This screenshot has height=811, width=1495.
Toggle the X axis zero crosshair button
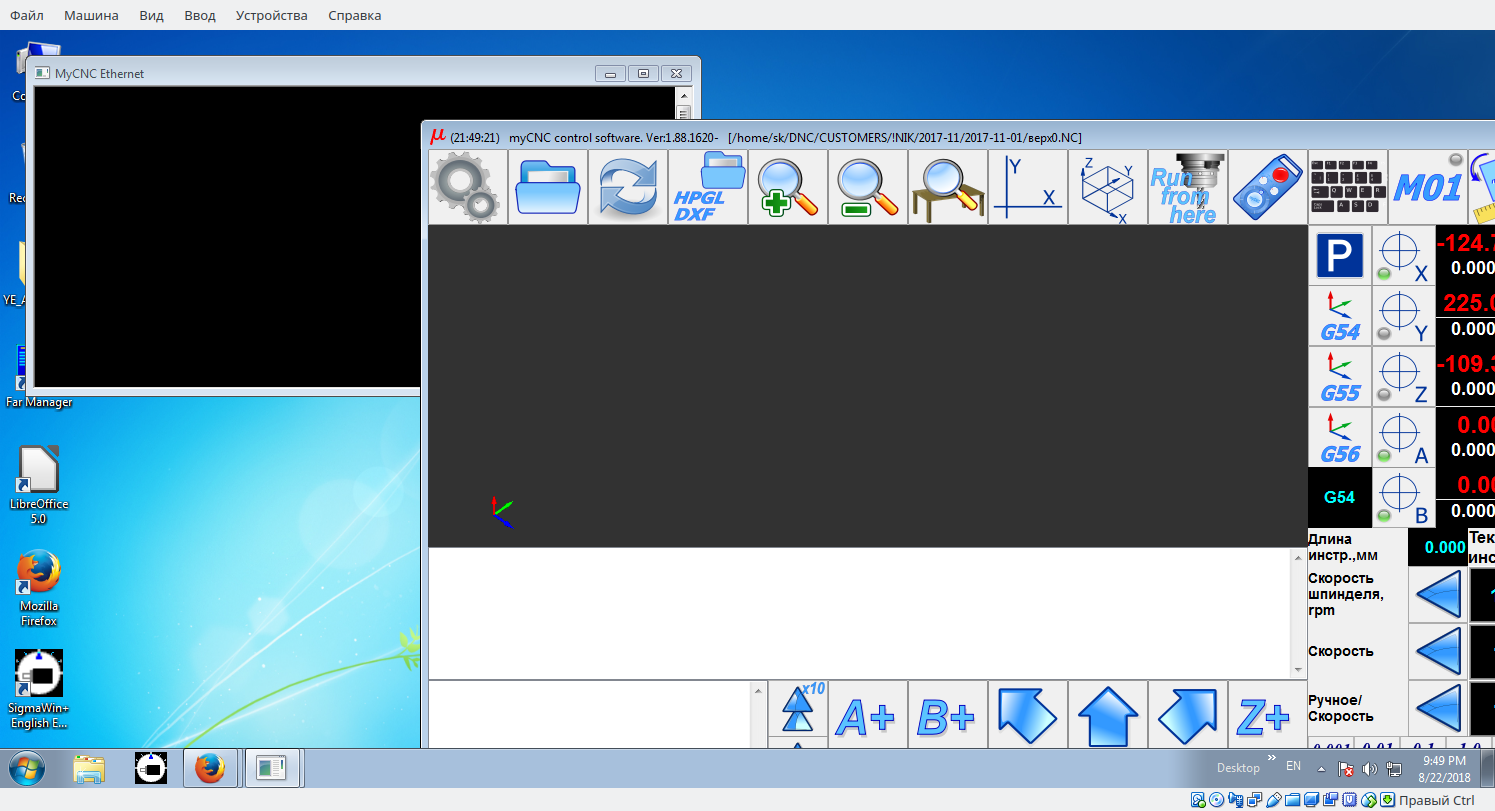coord(1402,256)
